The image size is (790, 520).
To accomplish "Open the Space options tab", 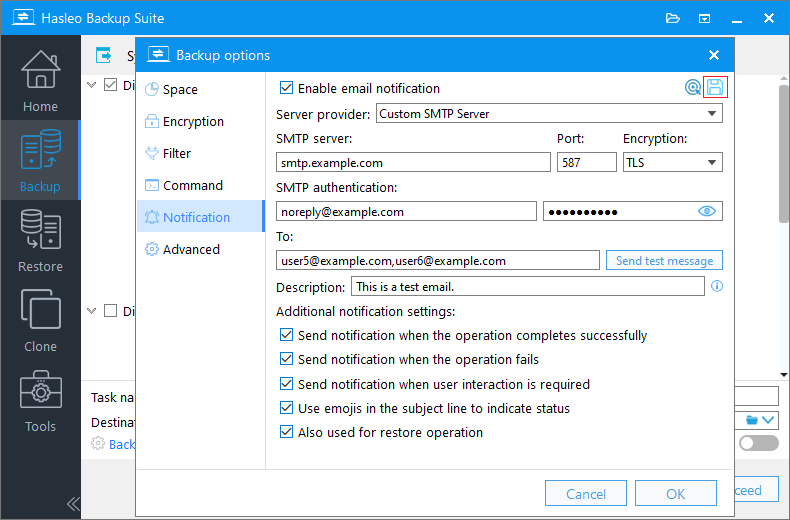I will [201, 89].
